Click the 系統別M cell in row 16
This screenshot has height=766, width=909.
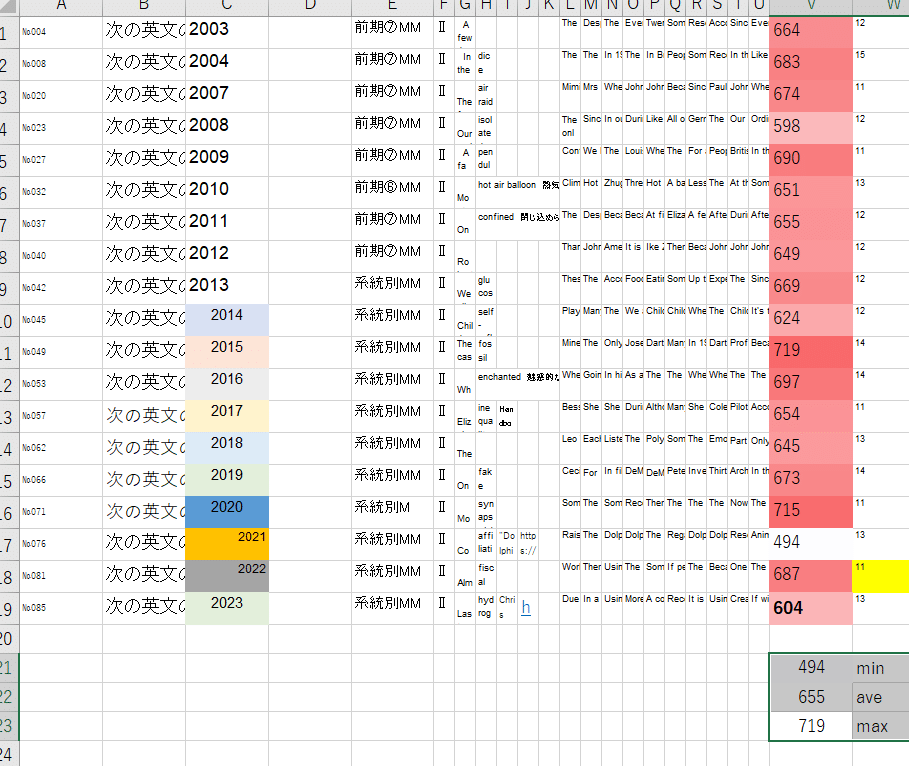[392, 511]
